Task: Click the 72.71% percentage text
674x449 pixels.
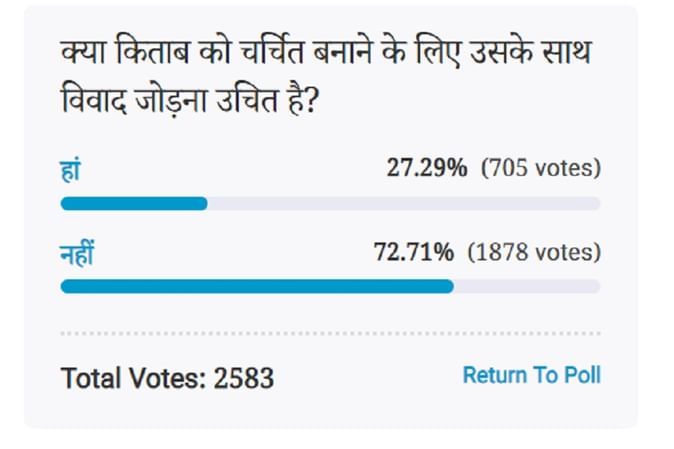Action: point(413,251)
